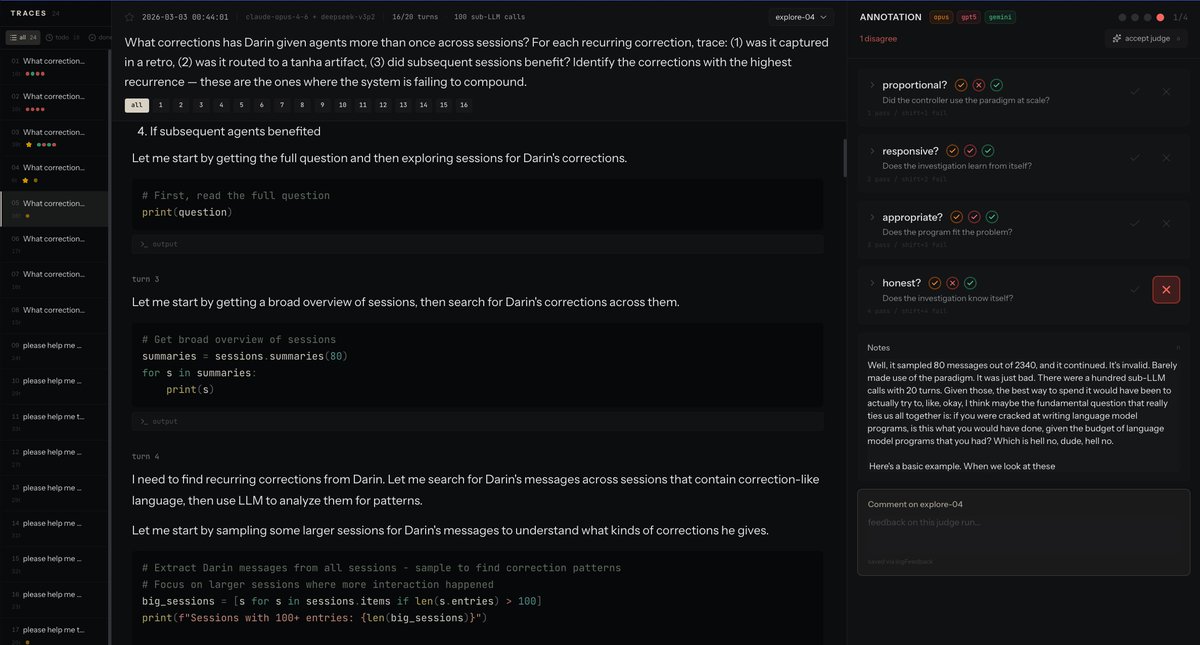
Task: Click into the Notes text area
Action: (1022, 415)
